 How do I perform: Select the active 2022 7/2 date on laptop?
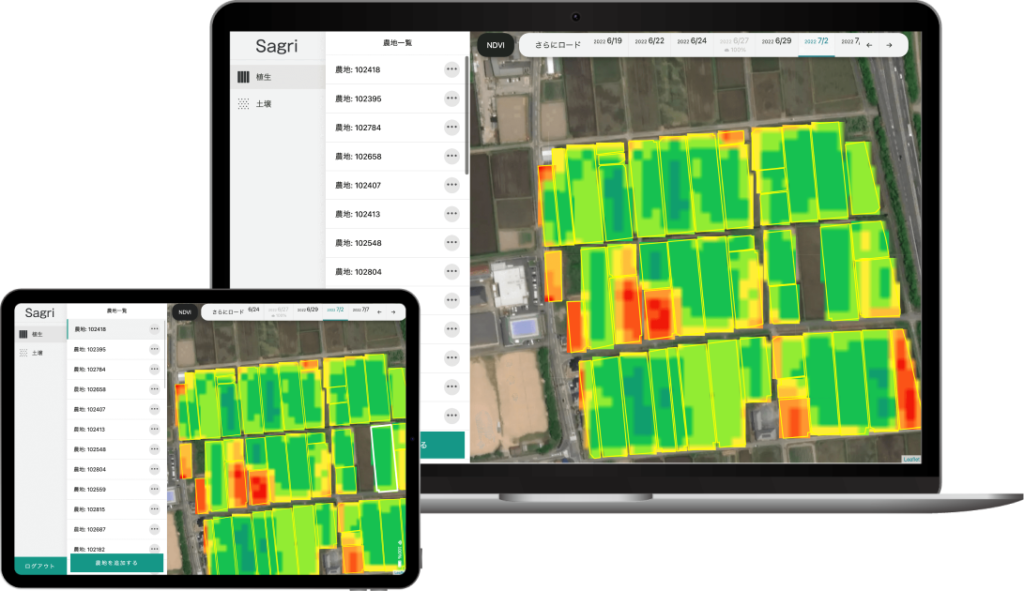816,42
